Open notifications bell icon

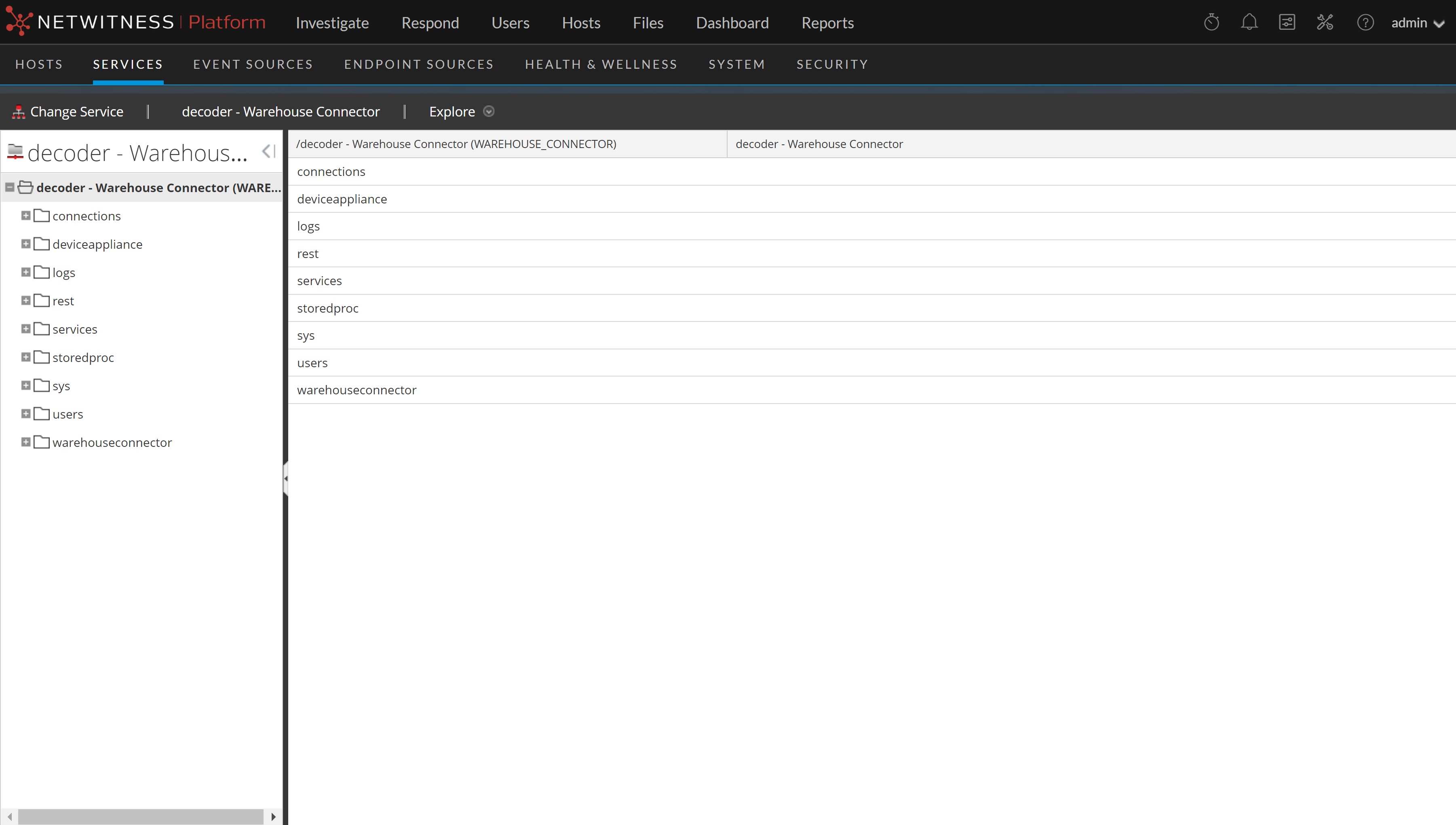coord(1249,23)
